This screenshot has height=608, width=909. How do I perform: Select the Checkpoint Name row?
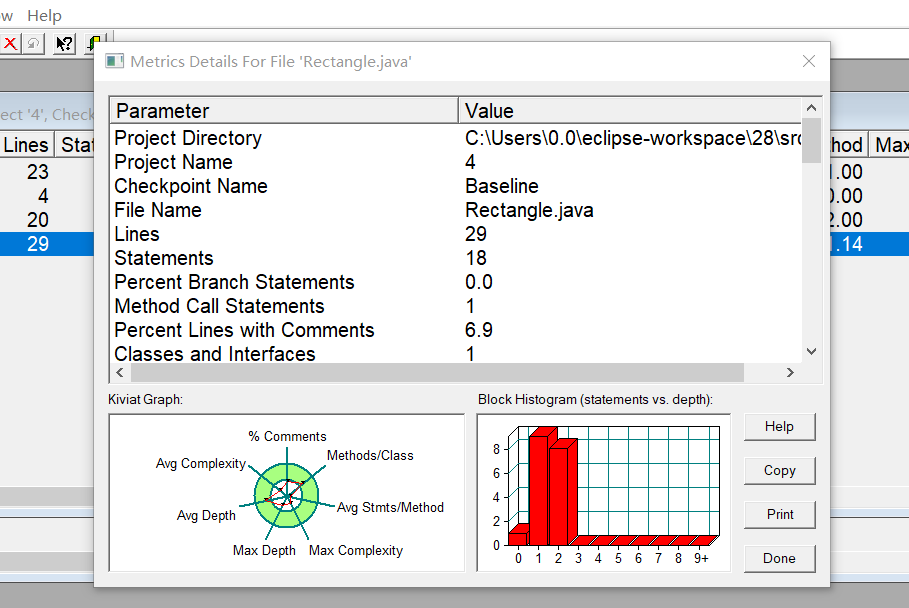pos(456,186)
